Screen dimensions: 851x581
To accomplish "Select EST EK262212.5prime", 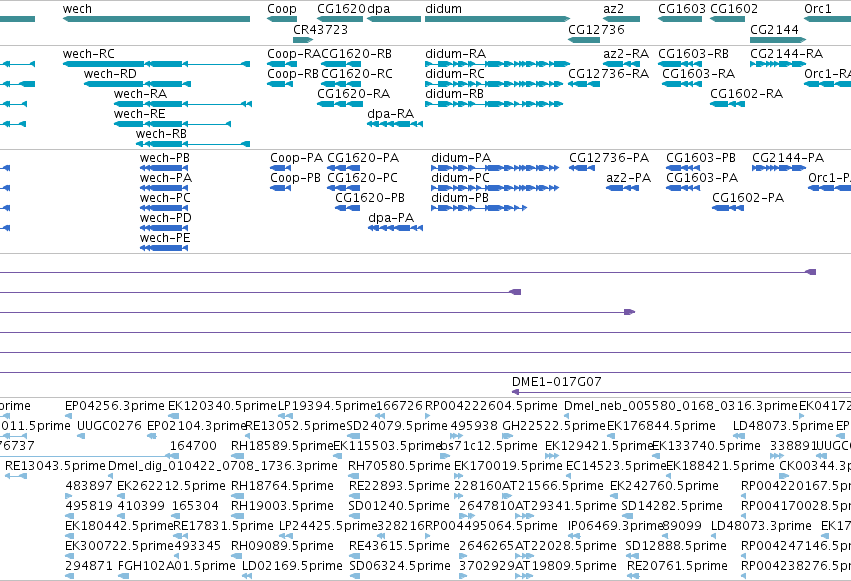I will pos(171,486).
